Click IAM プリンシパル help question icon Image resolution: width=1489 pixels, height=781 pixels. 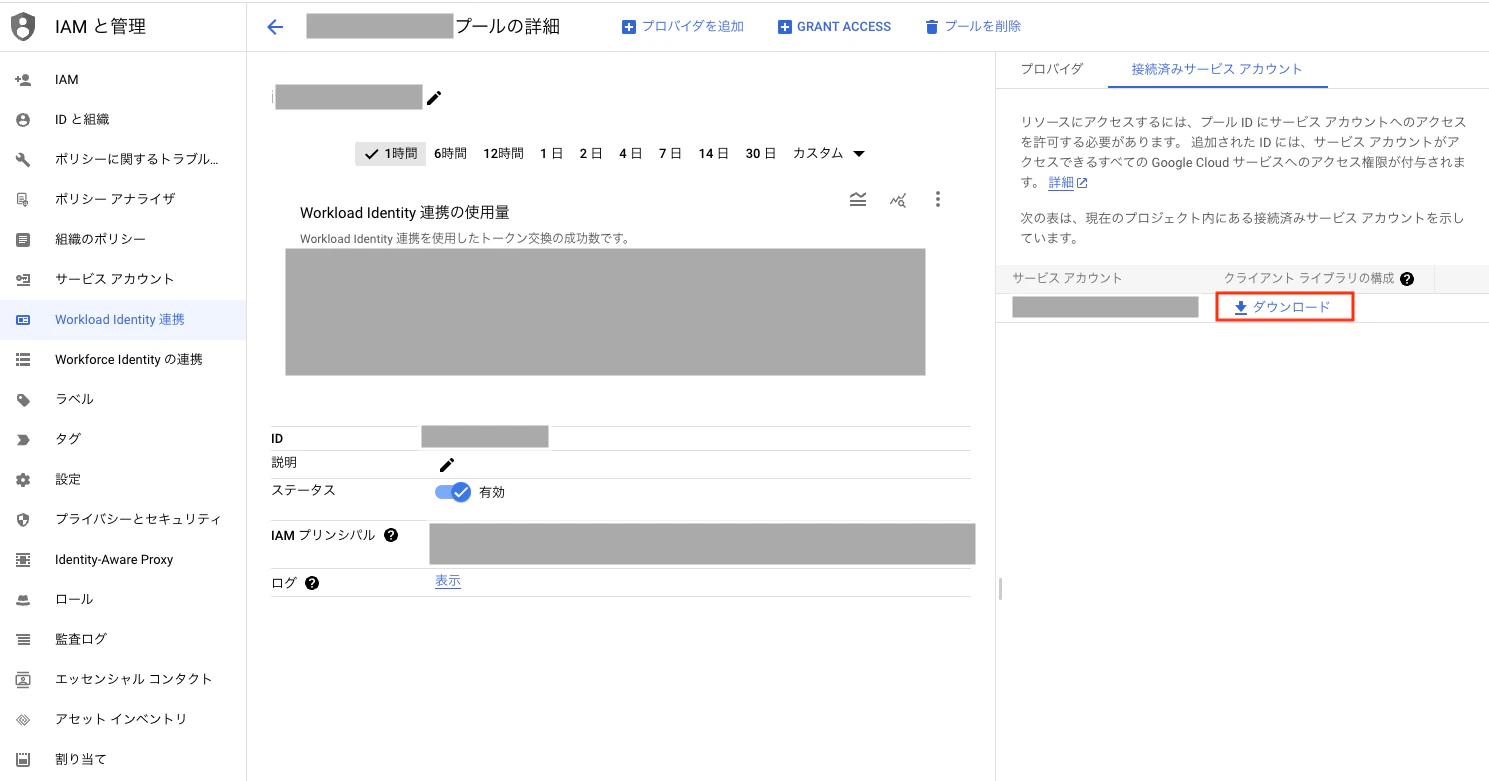pyautogui.click(x=391, y=535)
